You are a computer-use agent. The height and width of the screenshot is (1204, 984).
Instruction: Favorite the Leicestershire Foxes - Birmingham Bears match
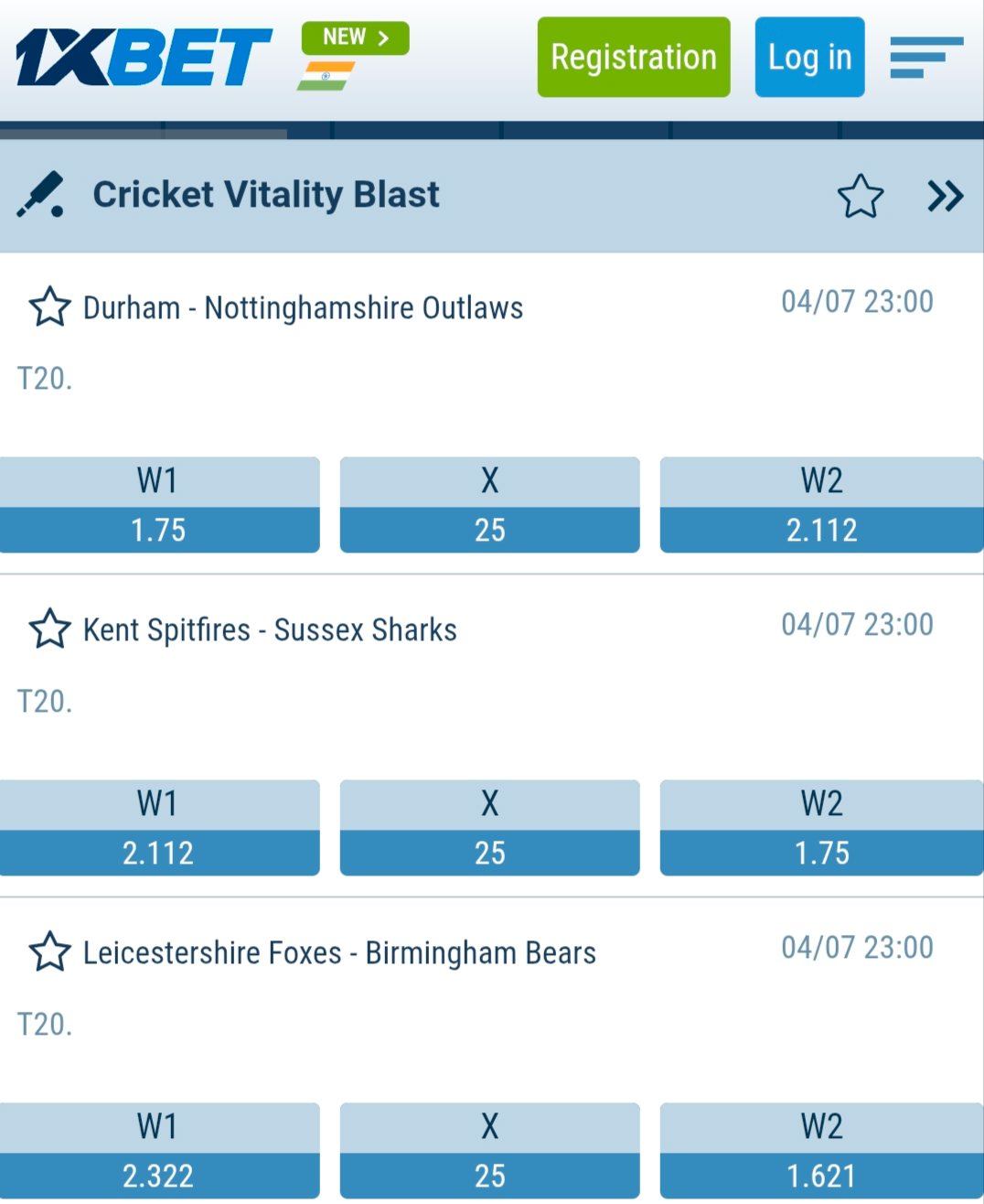click(x=49, y=952)
